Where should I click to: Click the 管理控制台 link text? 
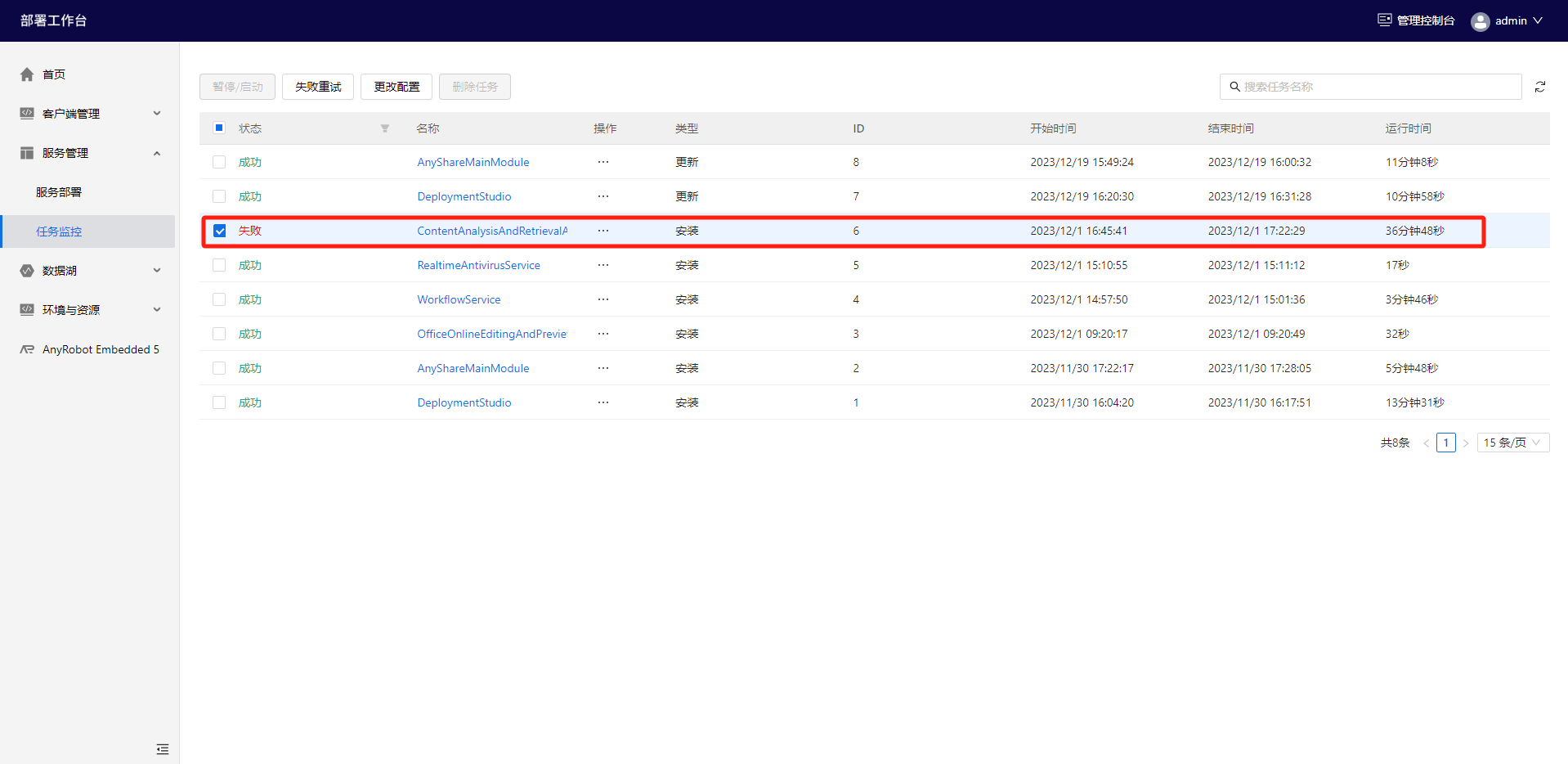coord(1426,20)
